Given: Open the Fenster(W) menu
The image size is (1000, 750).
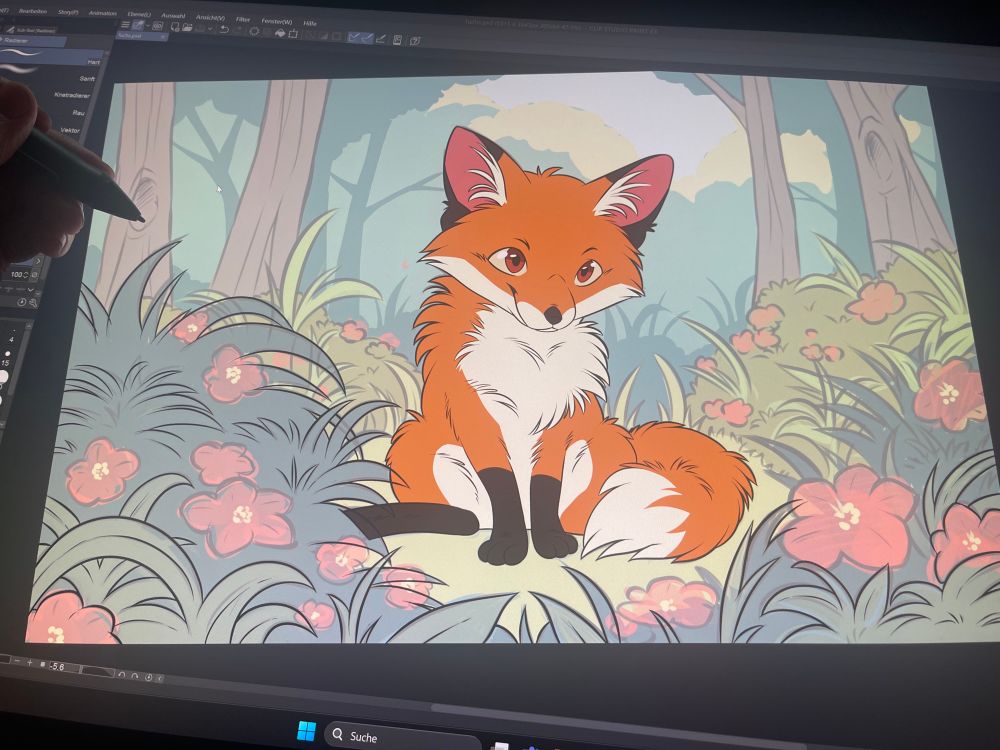Looking at the screenshot, I should click(277, 22).
